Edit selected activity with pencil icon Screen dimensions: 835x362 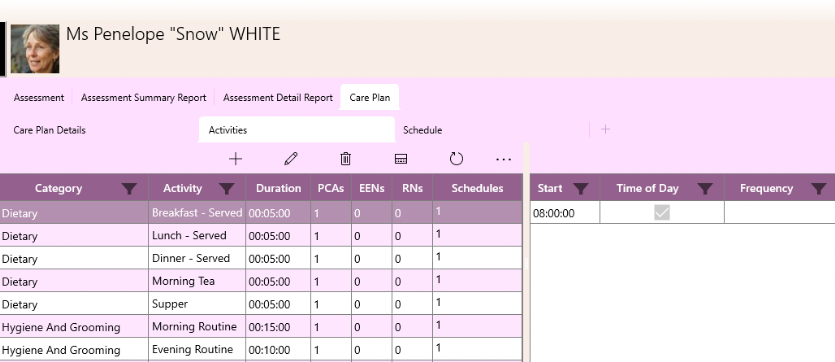coord(291,159)
